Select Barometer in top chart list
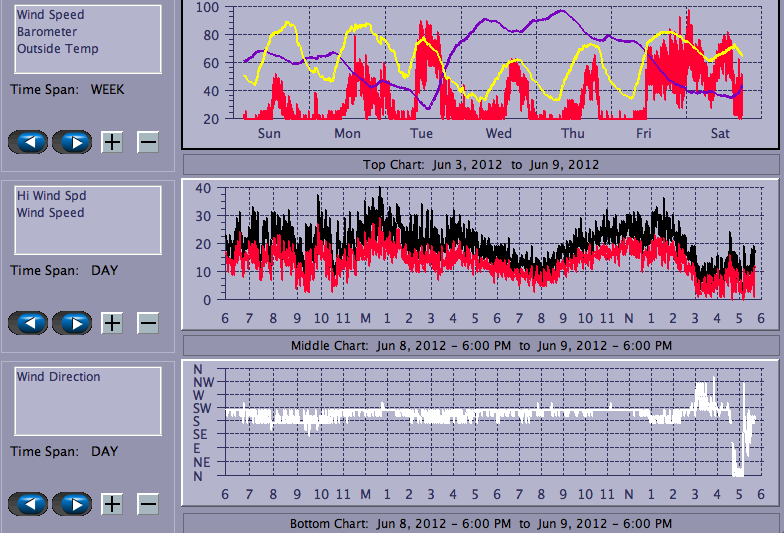 point(46,32)
